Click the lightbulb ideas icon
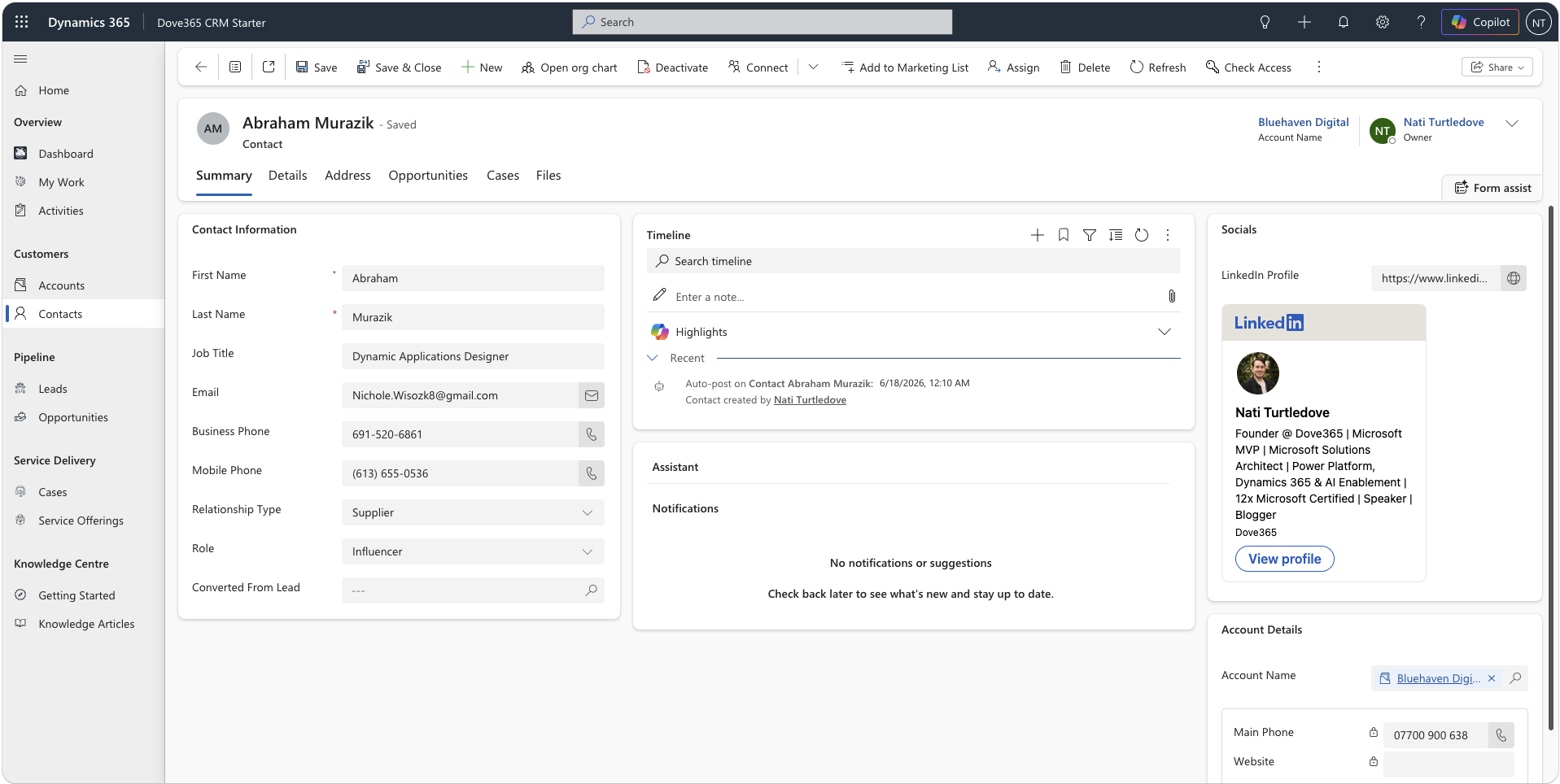Image resolution: width=1560 pixels, height=784 pixels. [1265, 22]
